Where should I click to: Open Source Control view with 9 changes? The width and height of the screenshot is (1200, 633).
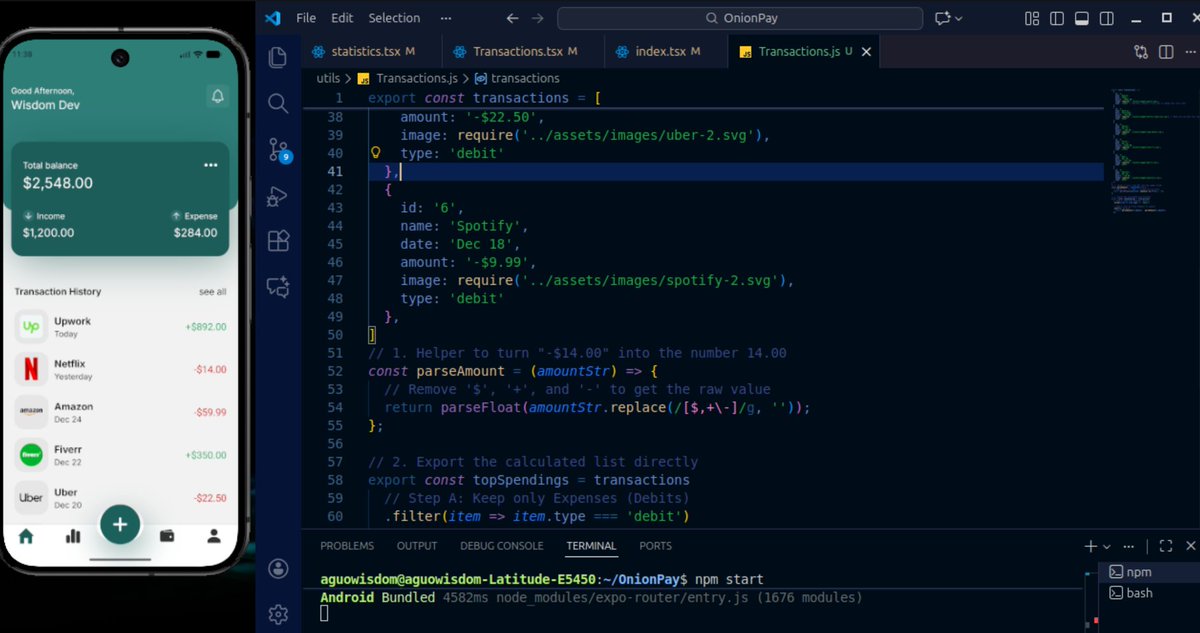tap(278, 150)
